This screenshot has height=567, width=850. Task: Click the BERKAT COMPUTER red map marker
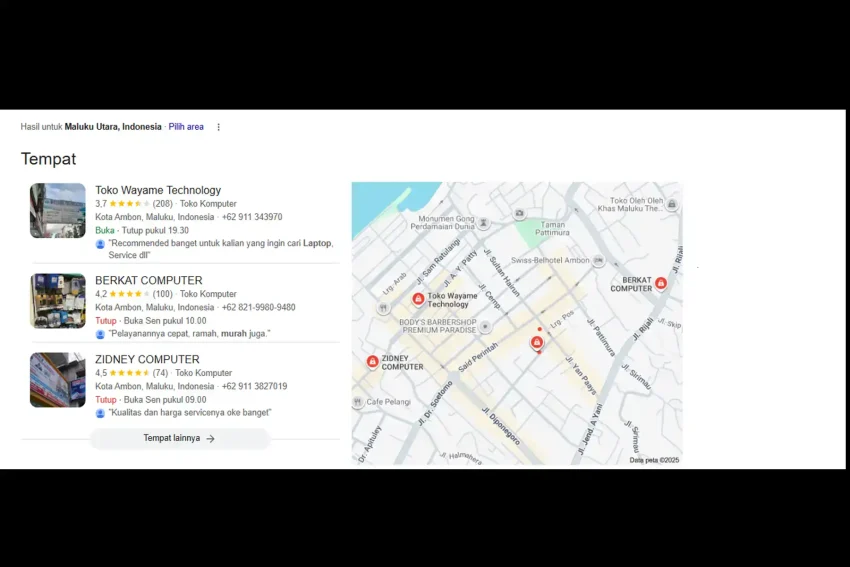point(660,283)
